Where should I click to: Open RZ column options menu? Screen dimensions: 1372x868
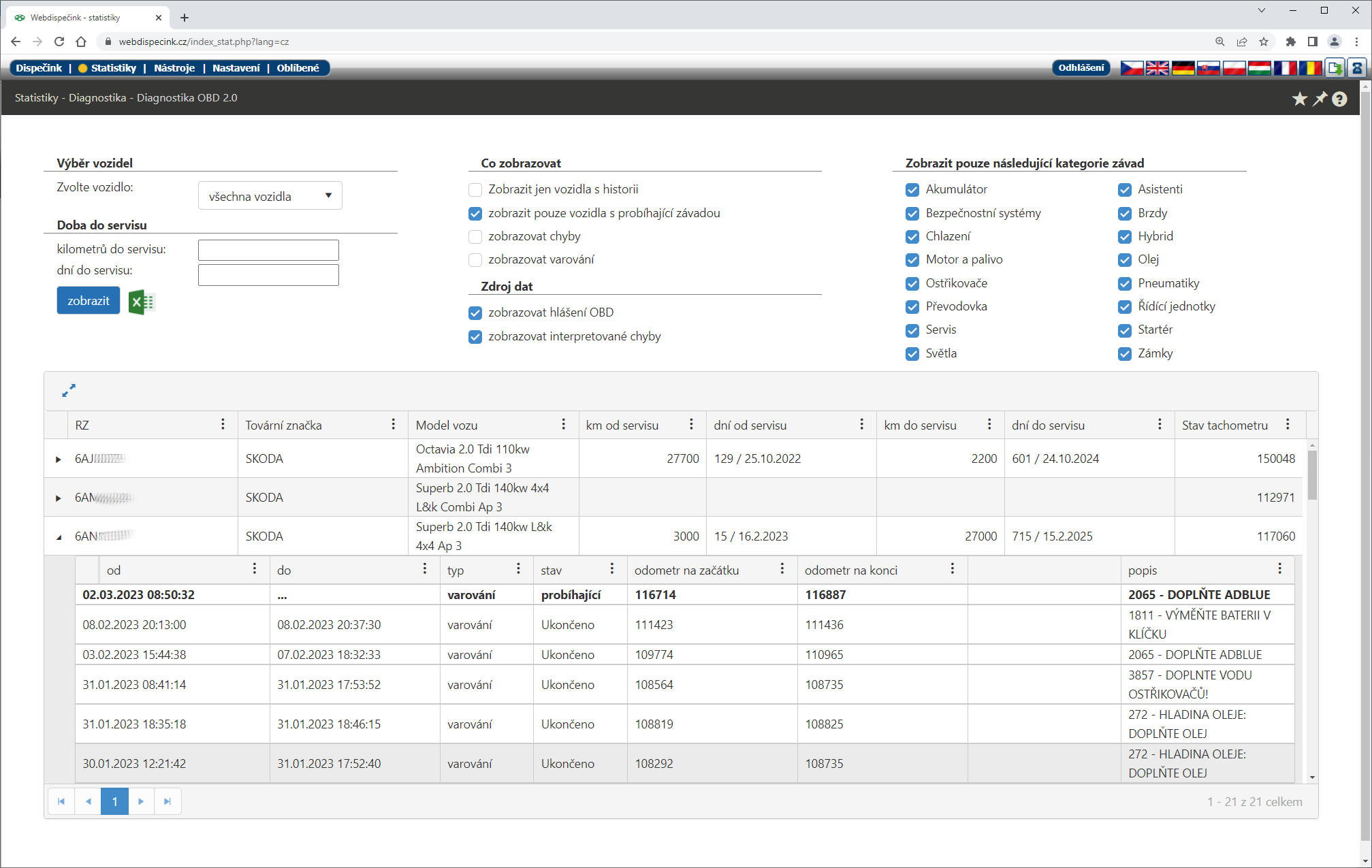(x=223, y=425)
